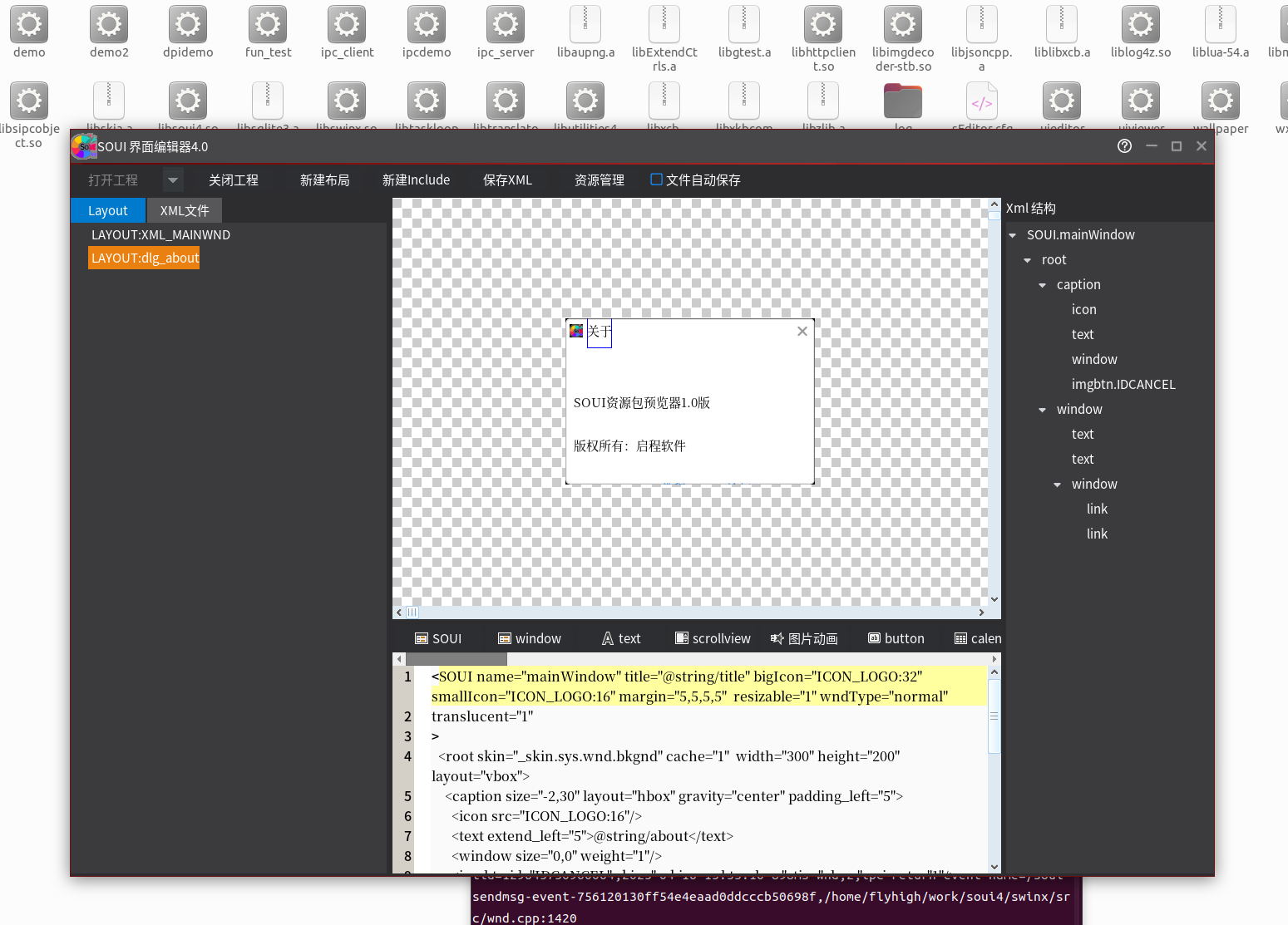Click the SOUI editor logo in the title bar

(84, 146)
